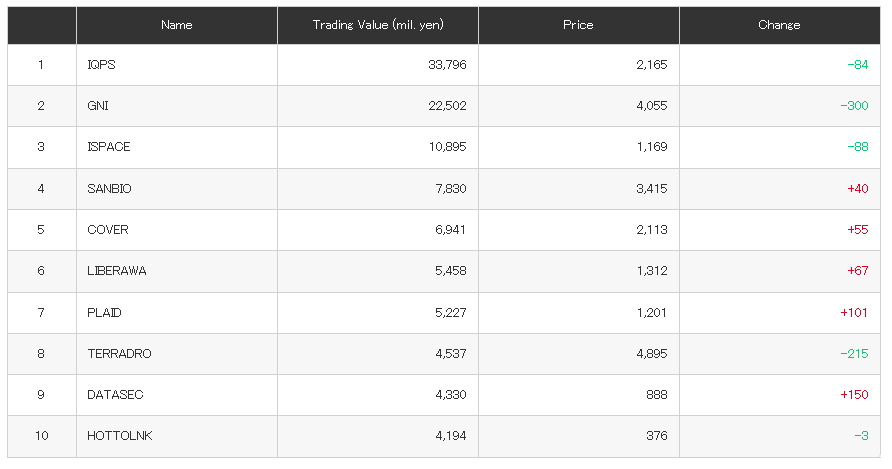Select the GNI stock name

pos(98,106)
